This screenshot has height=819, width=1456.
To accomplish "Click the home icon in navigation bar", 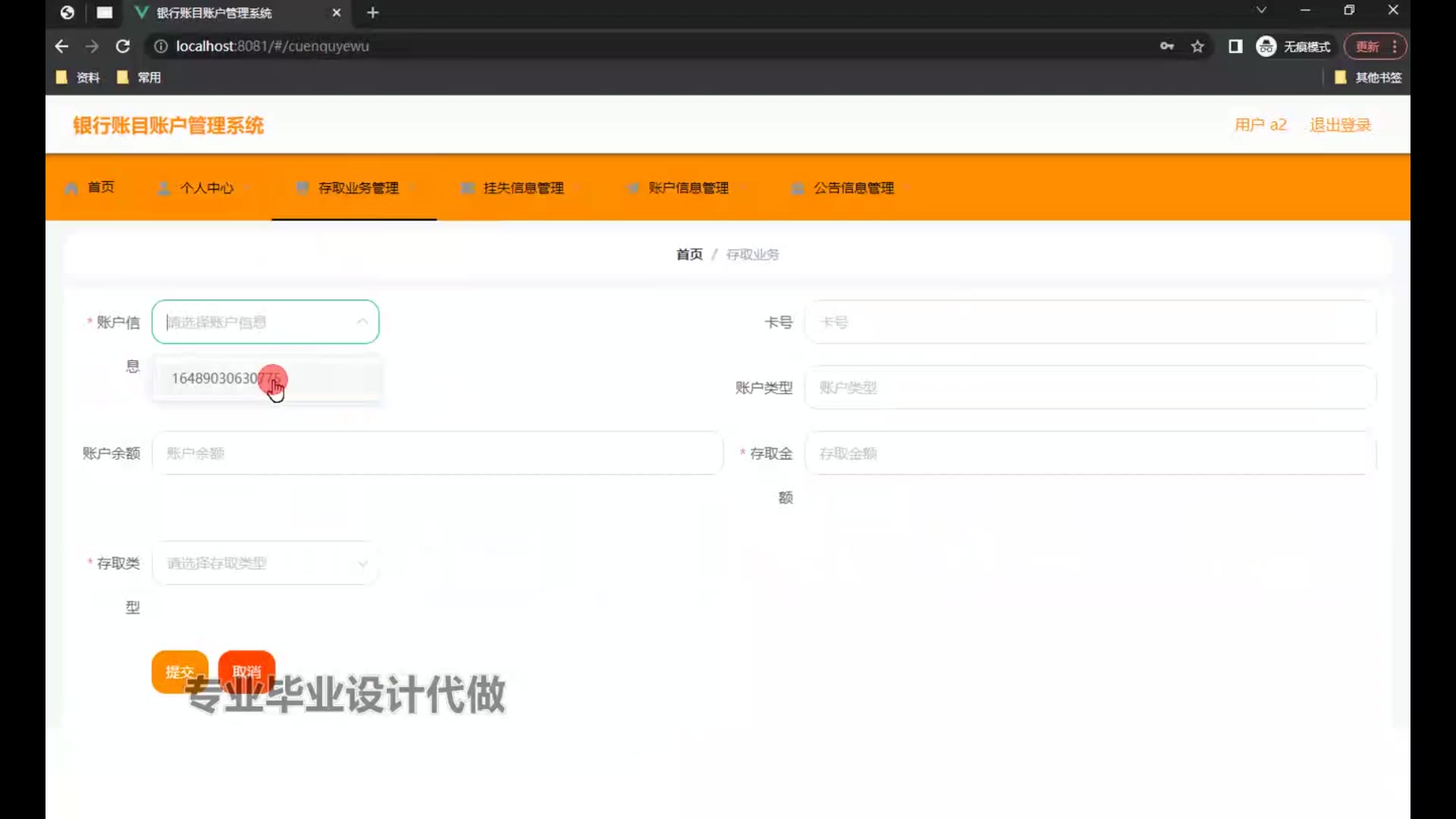I will pyautogui.click(x=71, y=188).
